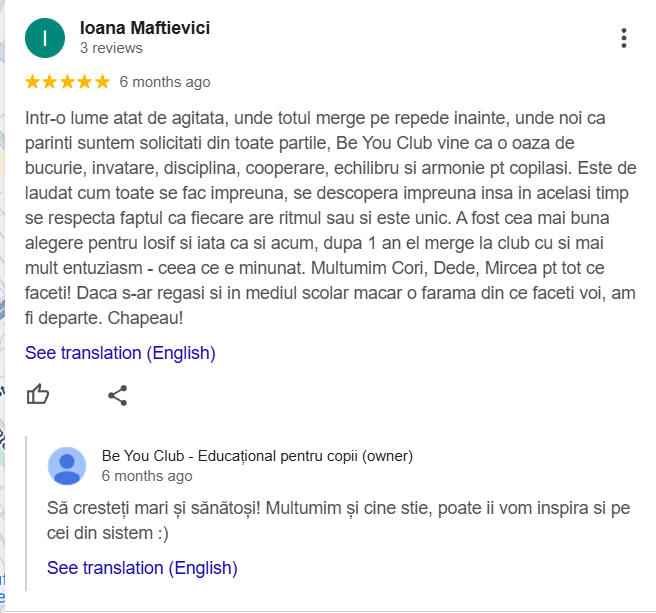This screenshot has width=656, height=613.
Task: Click the owner's blue profile avatar
Action: [x=67, y=466]
